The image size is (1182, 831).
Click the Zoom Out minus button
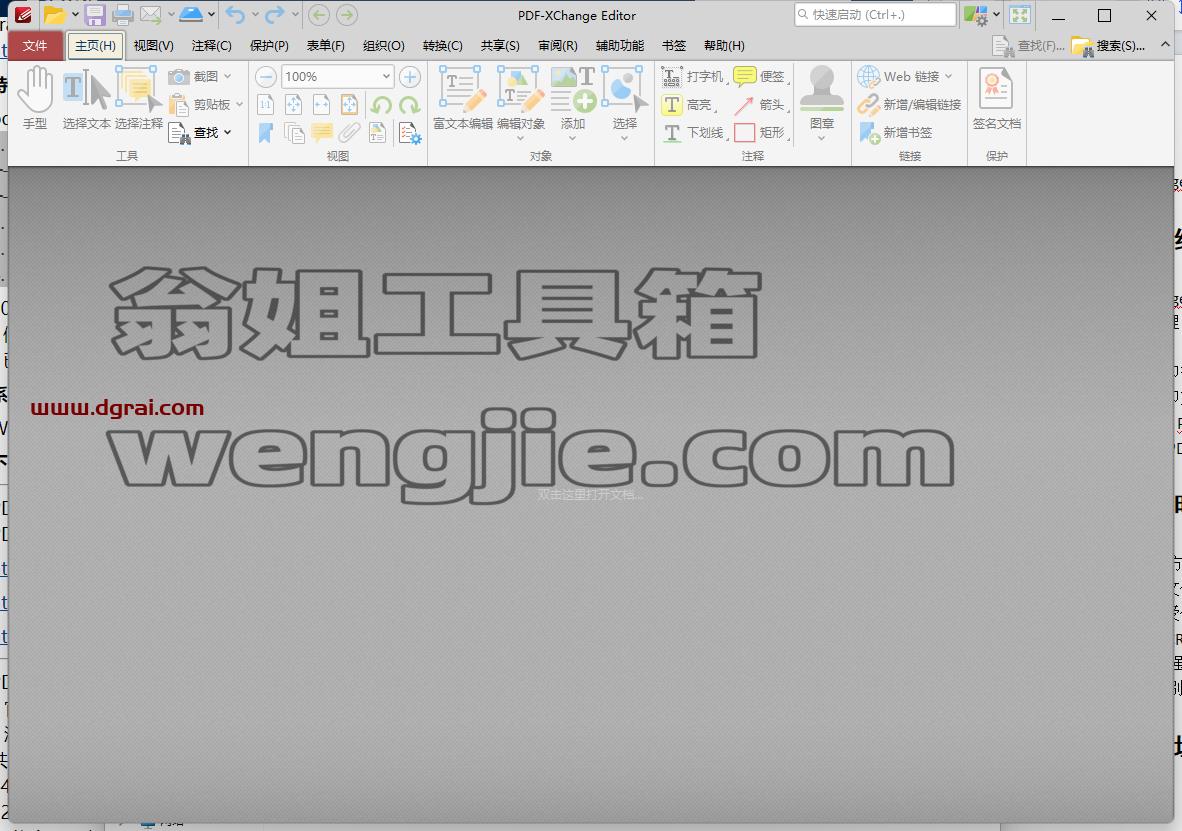click(x=265, y=76)
